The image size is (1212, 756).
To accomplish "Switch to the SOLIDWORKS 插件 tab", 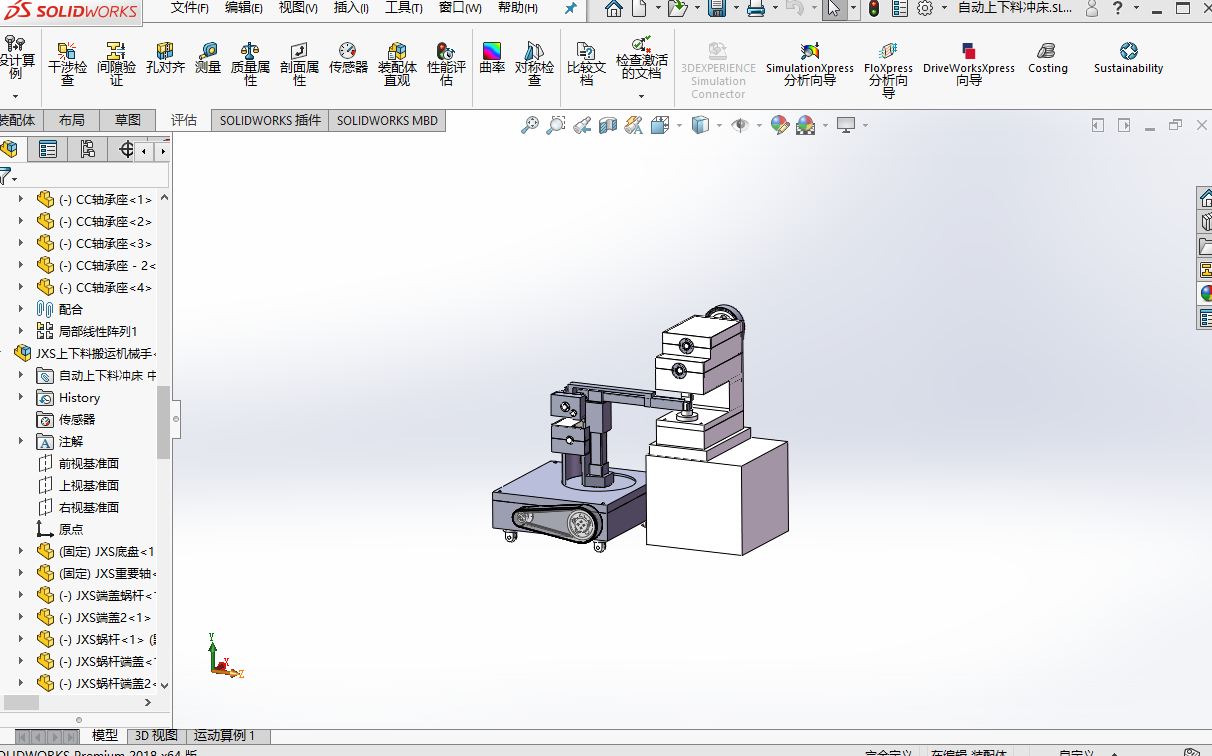I will click(270, 120).
